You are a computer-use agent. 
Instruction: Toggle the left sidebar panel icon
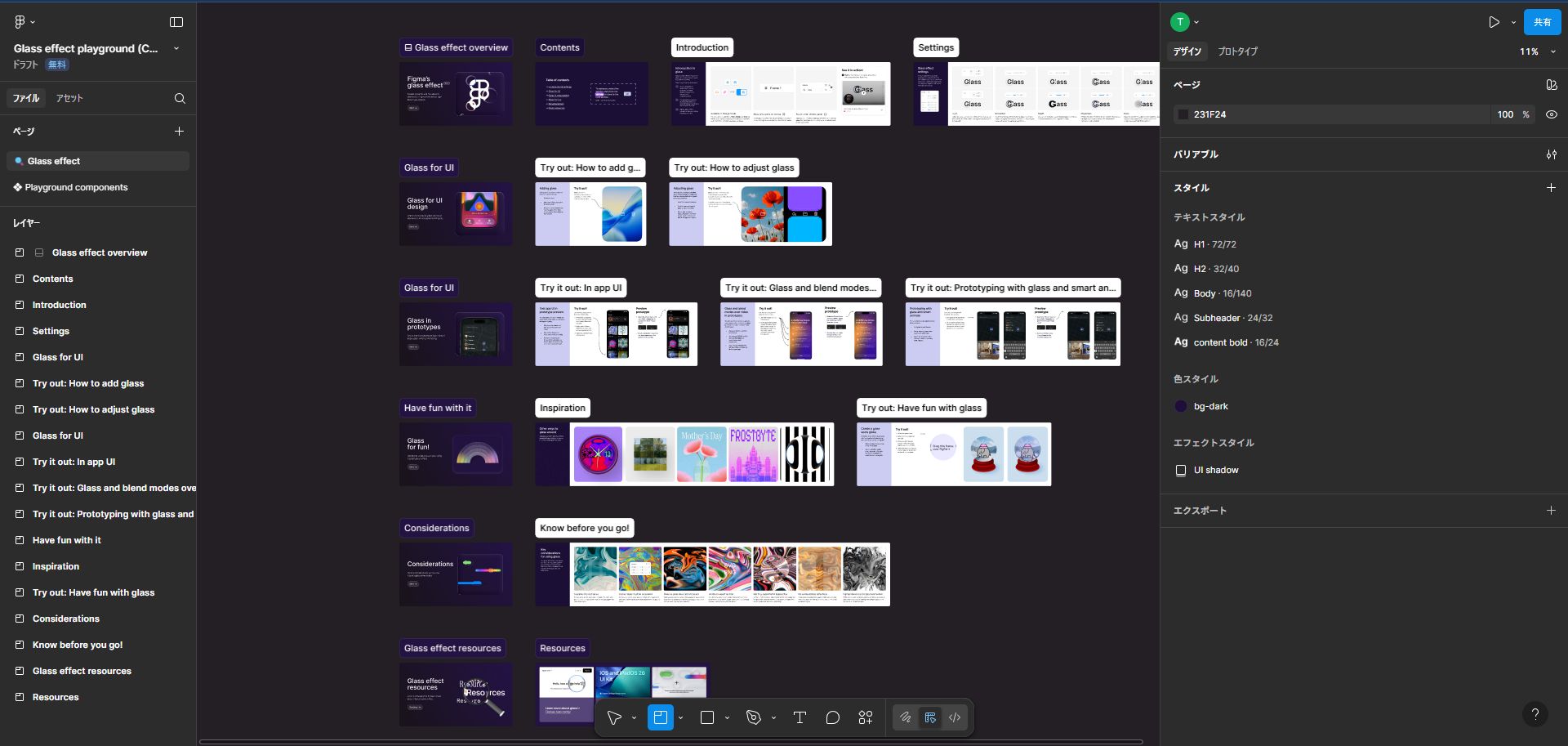[176, 22]
